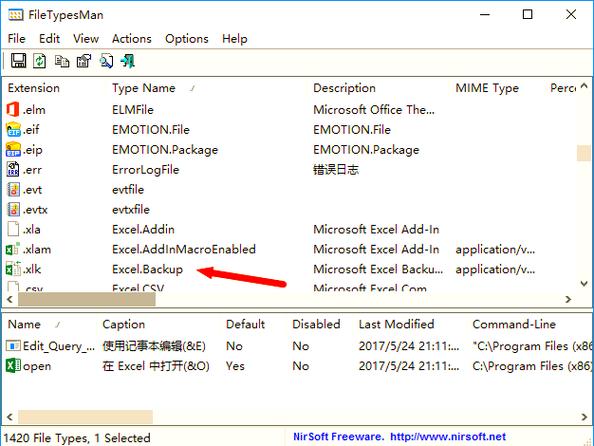Open the Properties toolbar icon
This screenshot has height=446, width=594.
(x=84, y=61)
